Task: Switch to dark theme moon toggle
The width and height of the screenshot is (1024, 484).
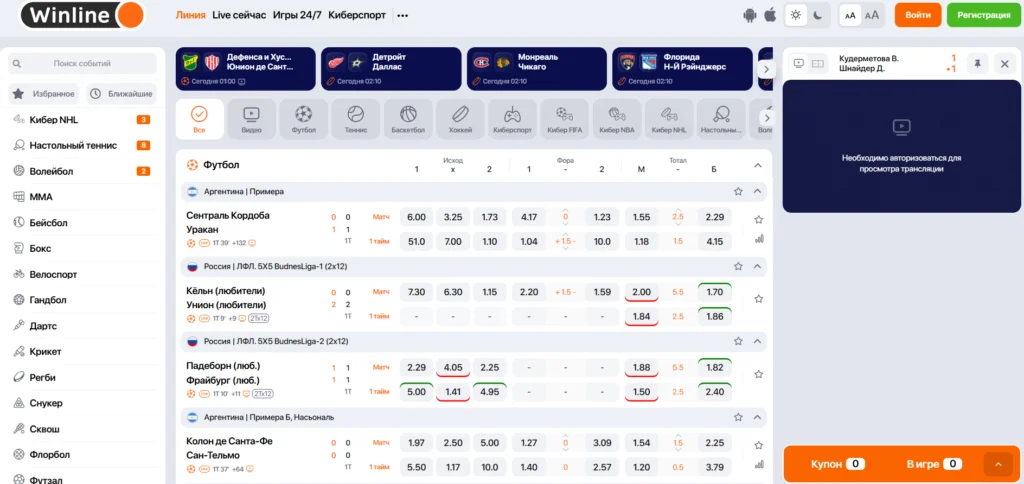Action: (817, 15)
